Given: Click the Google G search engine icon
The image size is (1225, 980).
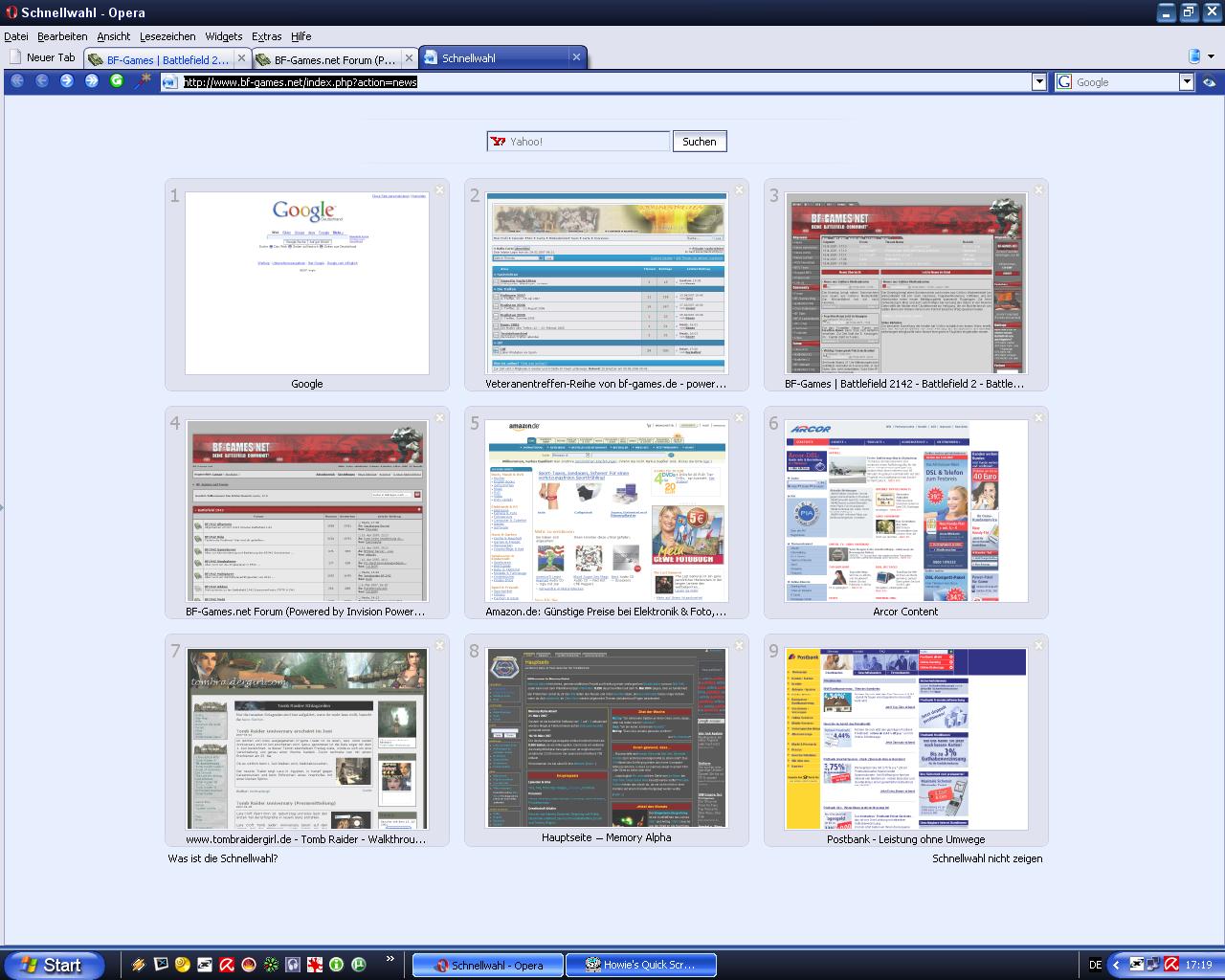Looking at the screenshot, I should click(1064, 82).
